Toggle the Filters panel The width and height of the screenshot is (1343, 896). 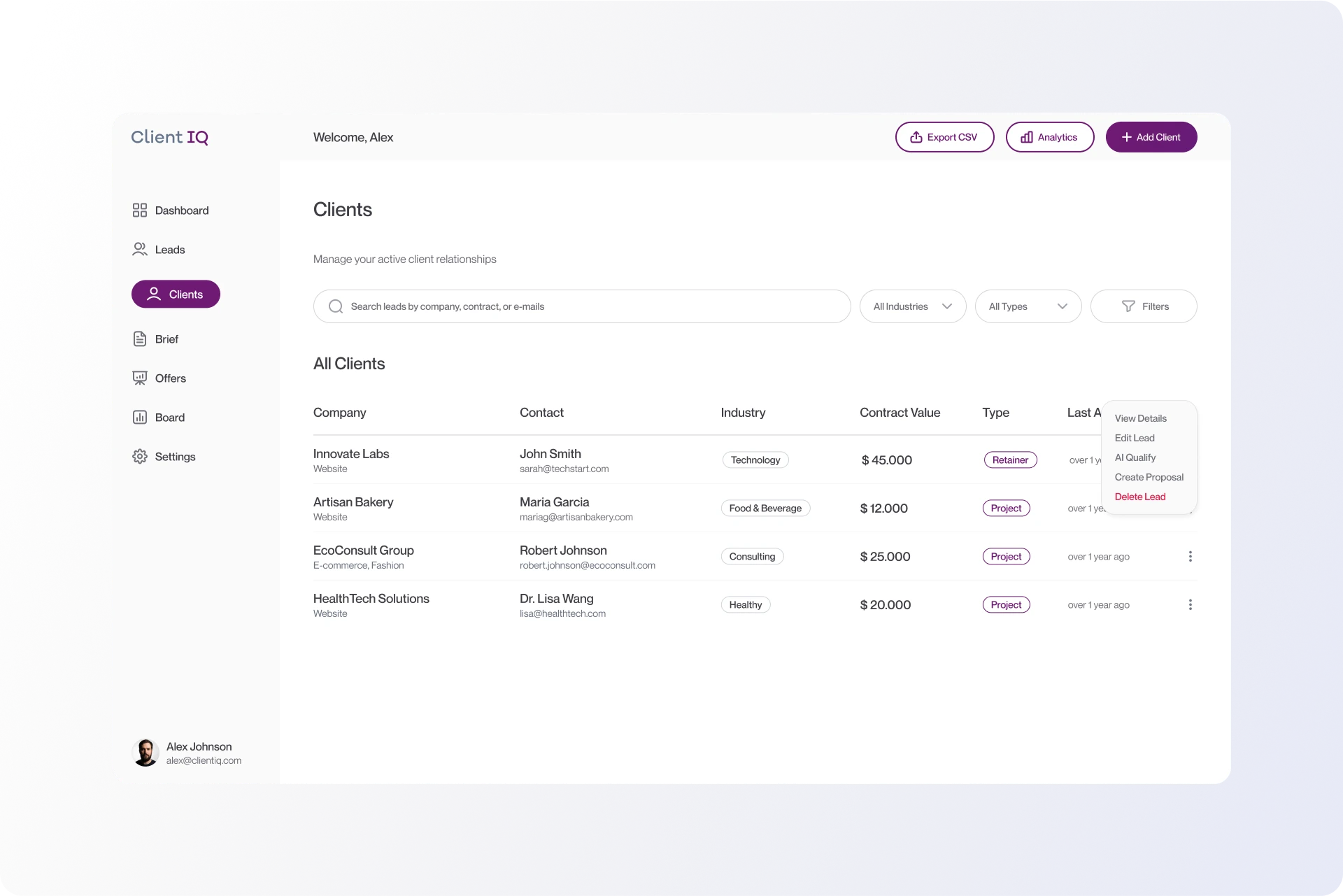point(1144,306)
